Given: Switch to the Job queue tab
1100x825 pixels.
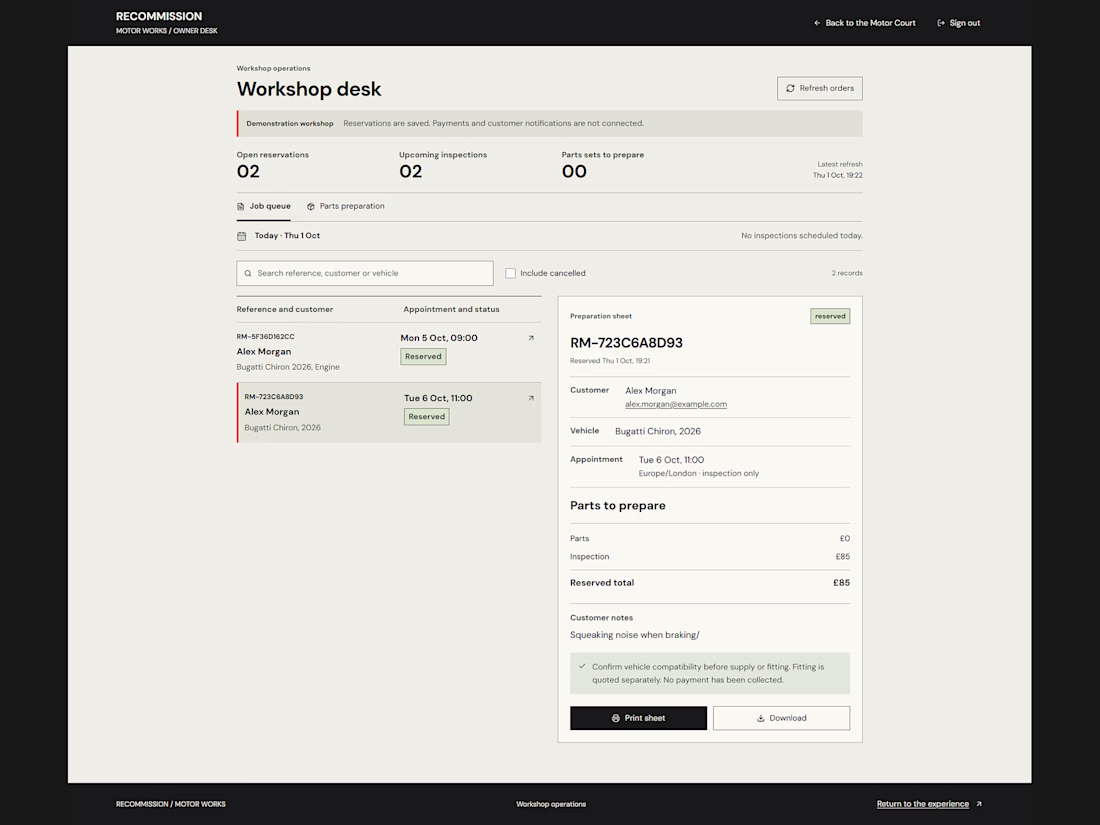Looking at the screenshot, I should point(264,206).
